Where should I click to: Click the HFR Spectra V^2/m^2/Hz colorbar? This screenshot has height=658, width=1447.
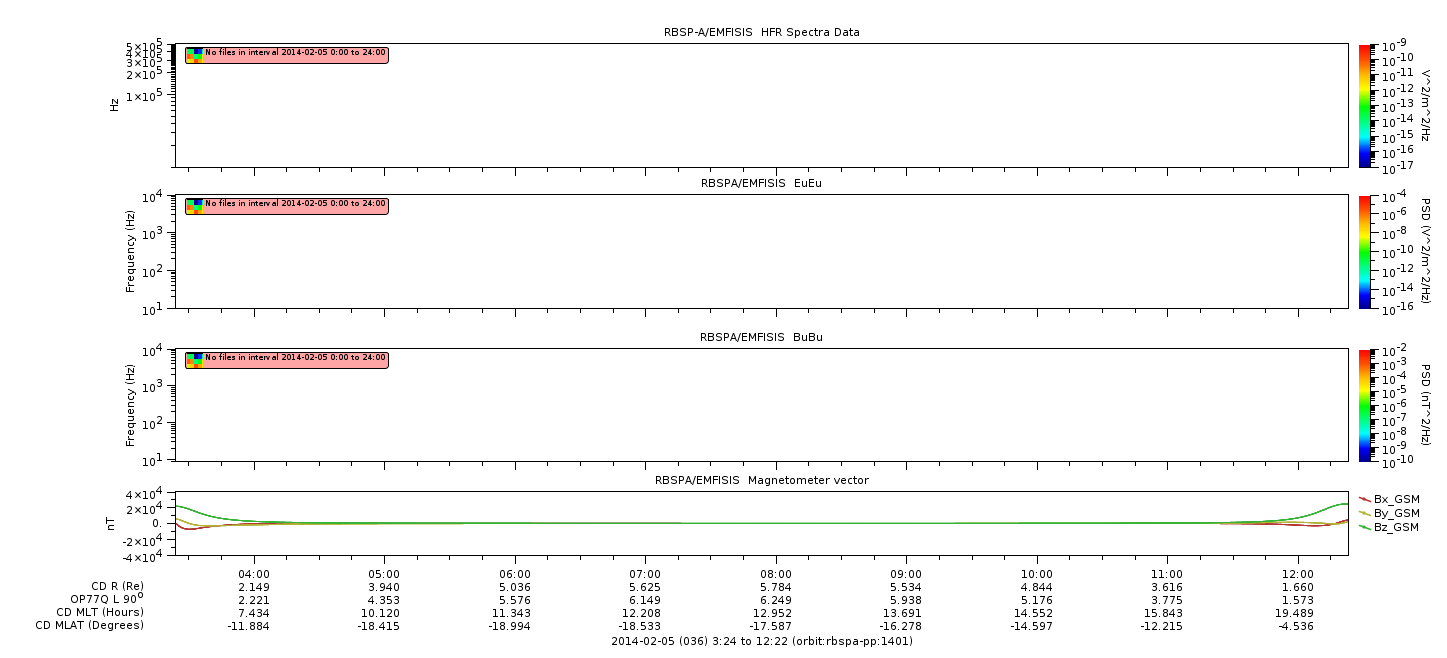coord(1366,105)
